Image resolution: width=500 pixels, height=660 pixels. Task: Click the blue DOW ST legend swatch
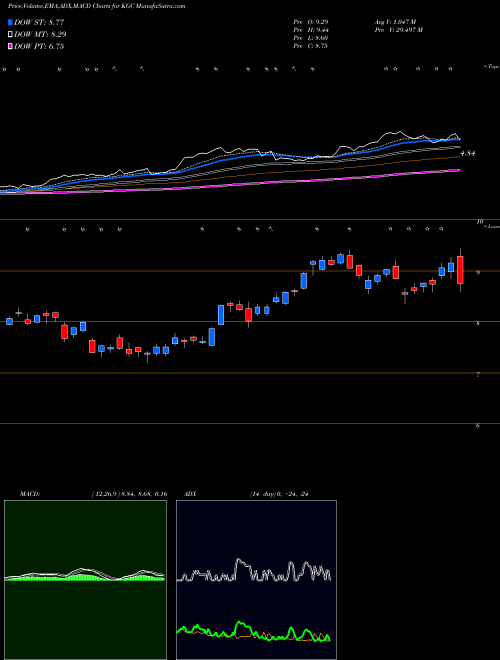pos(10,22)
